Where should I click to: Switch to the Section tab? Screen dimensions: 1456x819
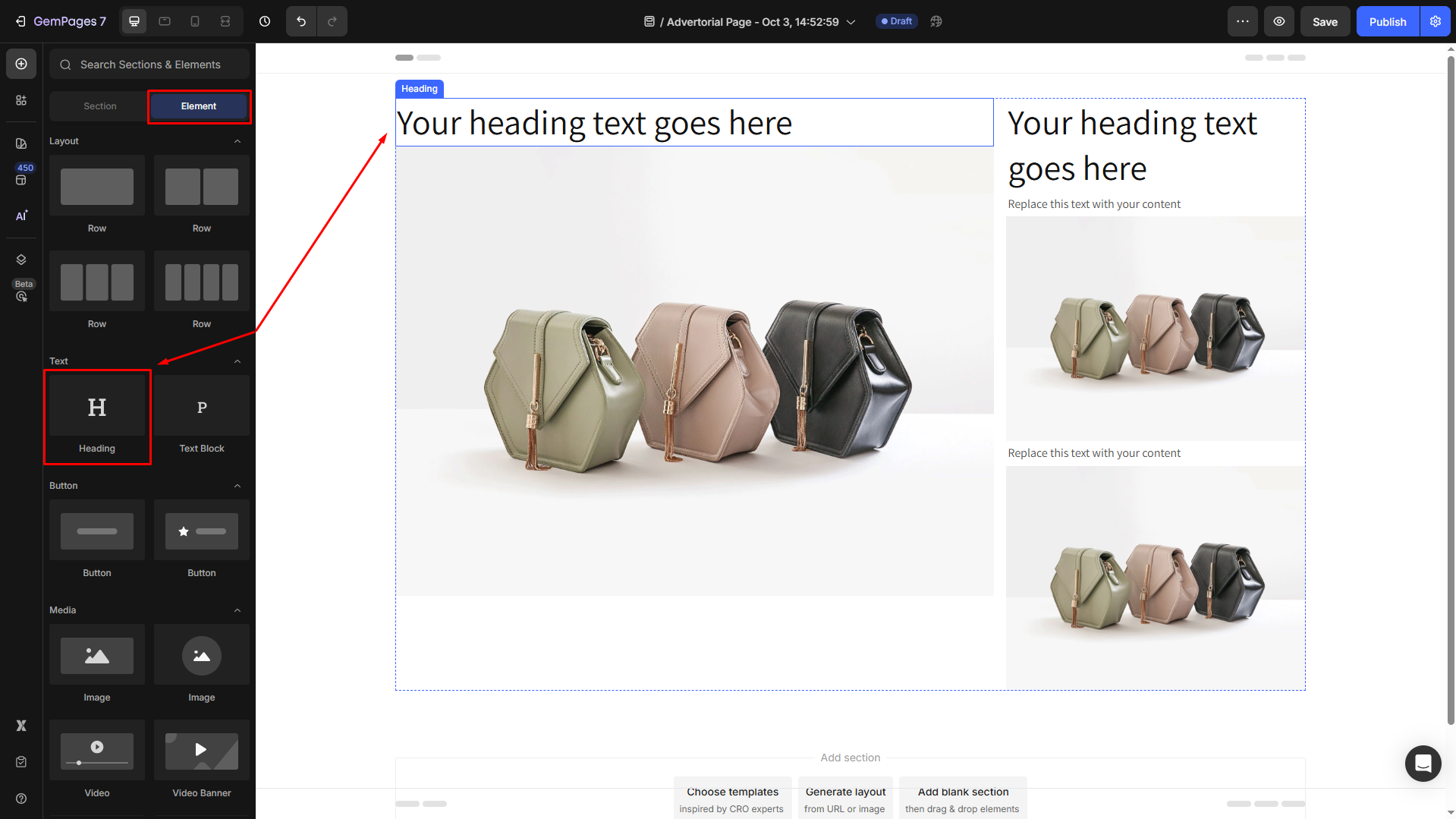pos(100,106)
